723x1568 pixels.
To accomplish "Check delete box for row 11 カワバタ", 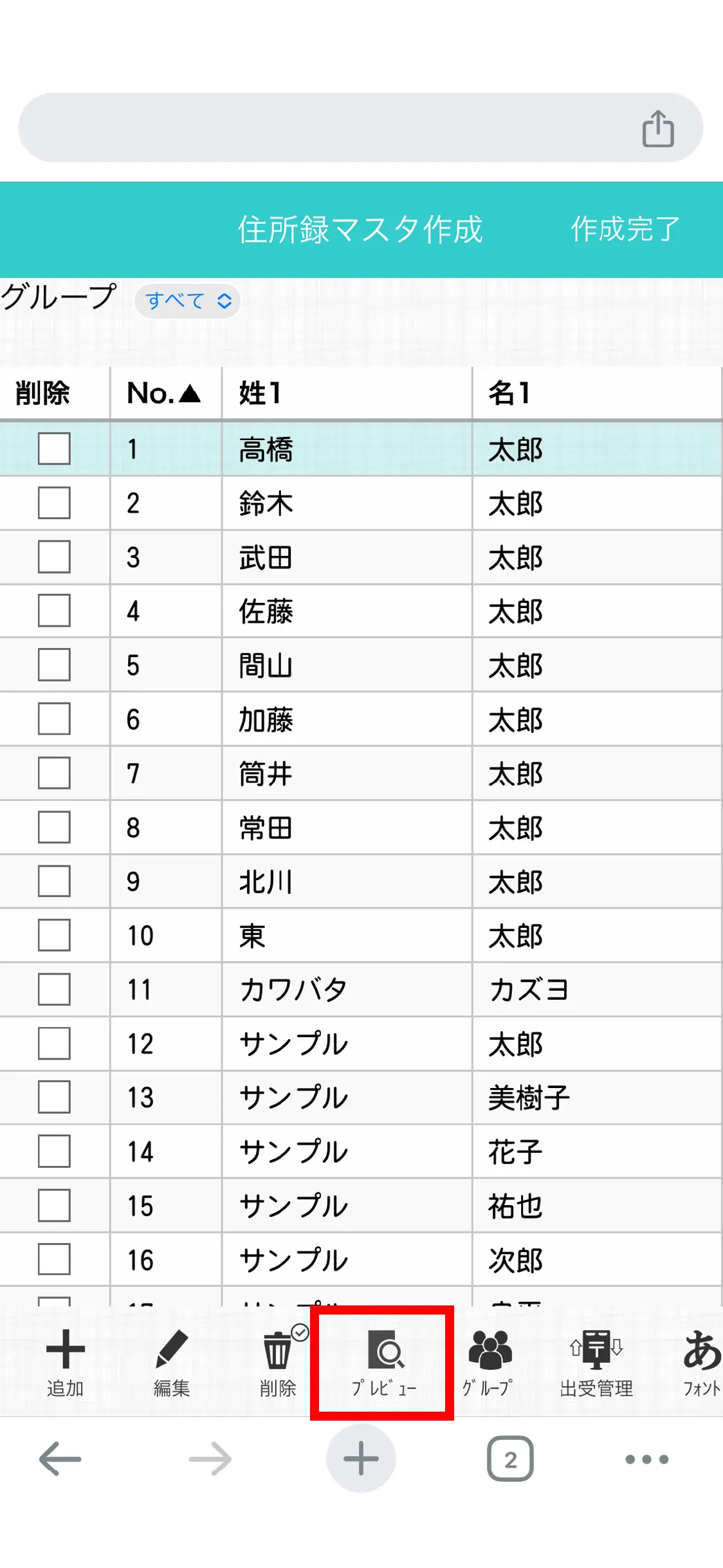I will click(x=54, y=989).
